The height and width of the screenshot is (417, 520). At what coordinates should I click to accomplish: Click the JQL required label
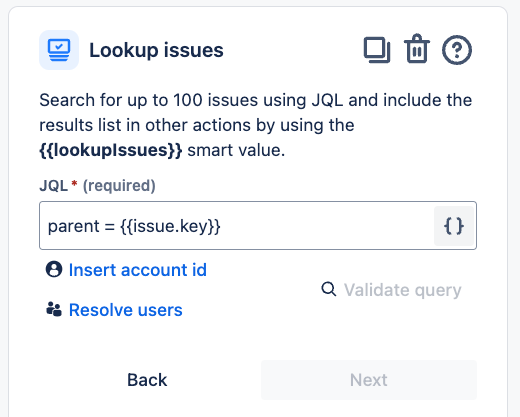point(97,186)
